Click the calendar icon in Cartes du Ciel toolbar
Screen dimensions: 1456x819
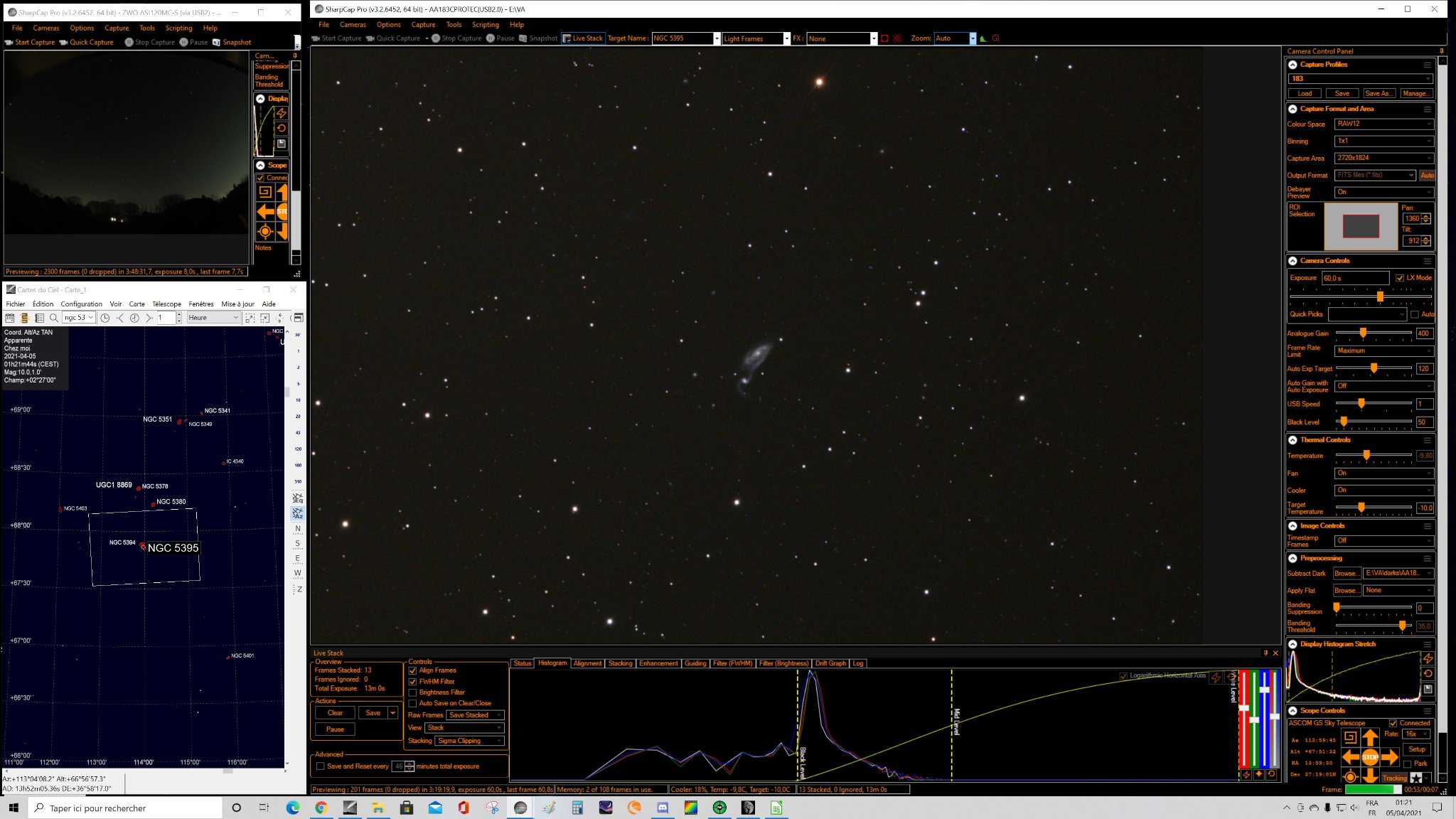tap(10, 318)
